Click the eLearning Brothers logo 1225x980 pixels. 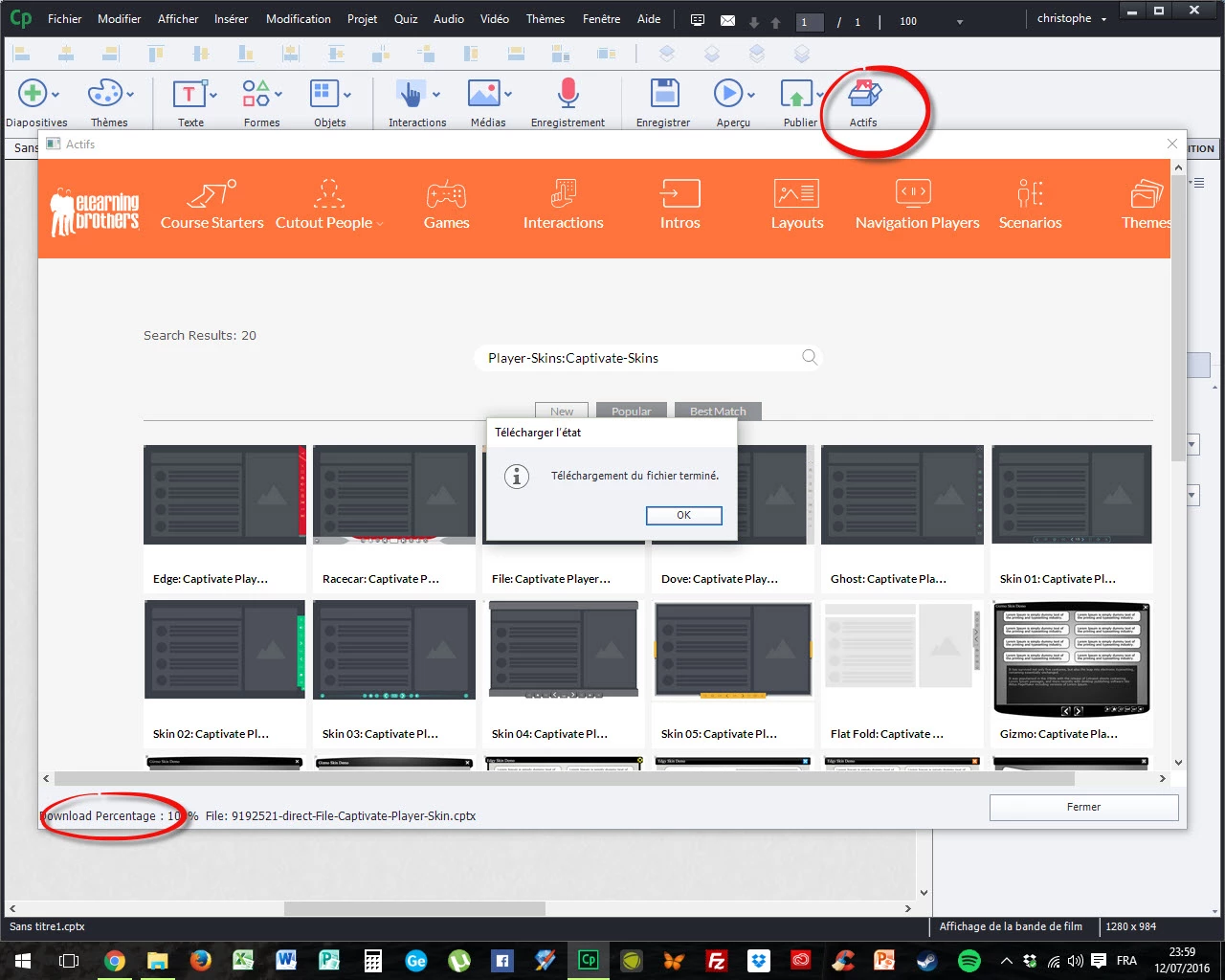[95, 211]
